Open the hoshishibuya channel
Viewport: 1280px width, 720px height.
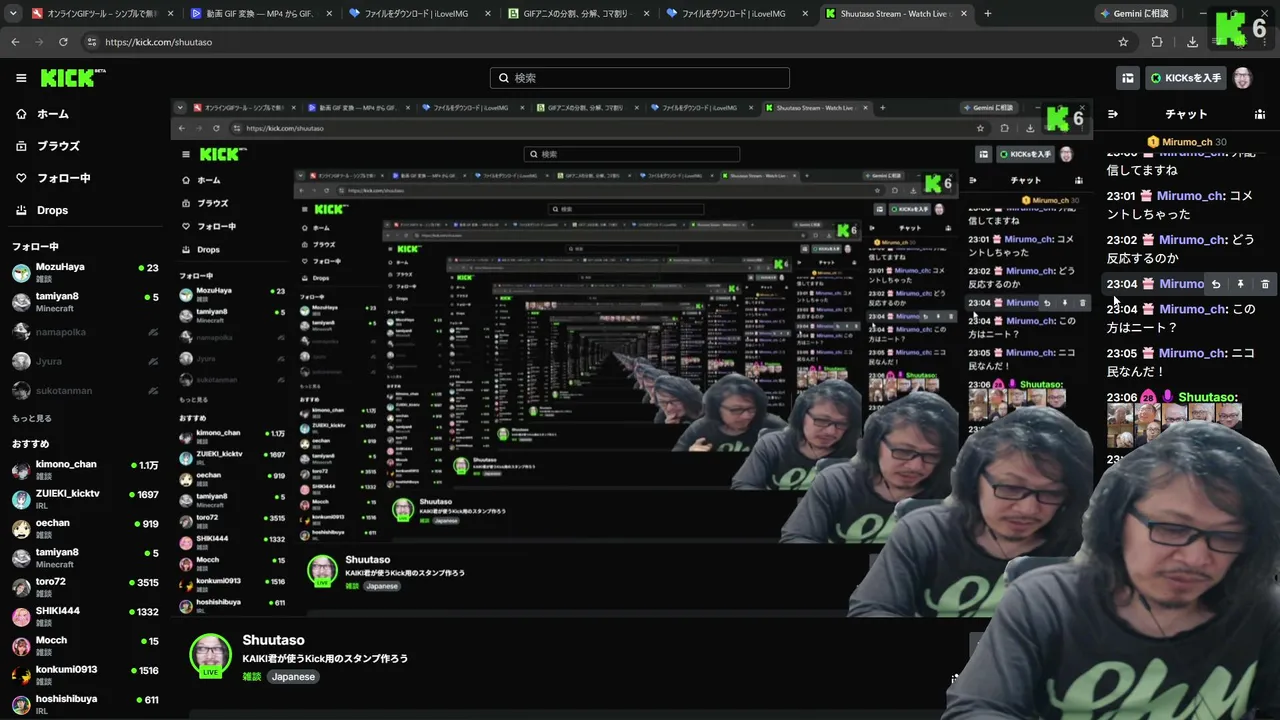tap(84, 704)
